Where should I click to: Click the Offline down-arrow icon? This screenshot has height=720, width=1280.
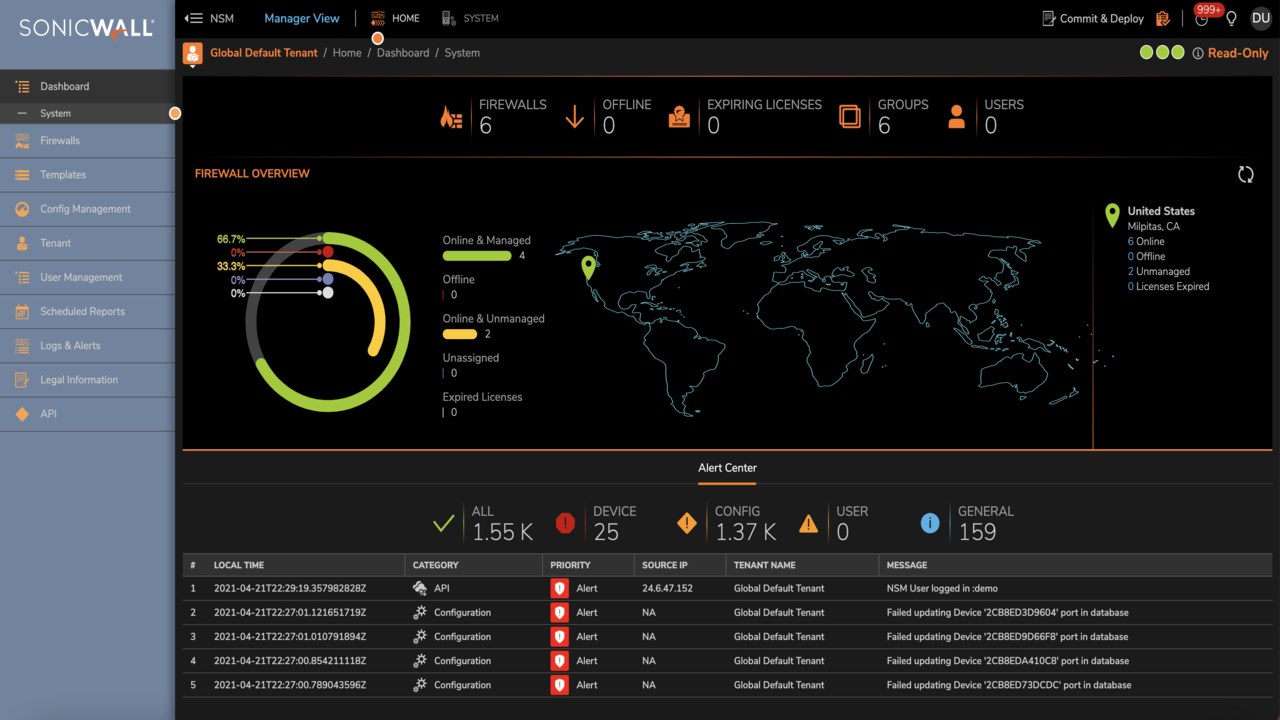tap(574, 118)
